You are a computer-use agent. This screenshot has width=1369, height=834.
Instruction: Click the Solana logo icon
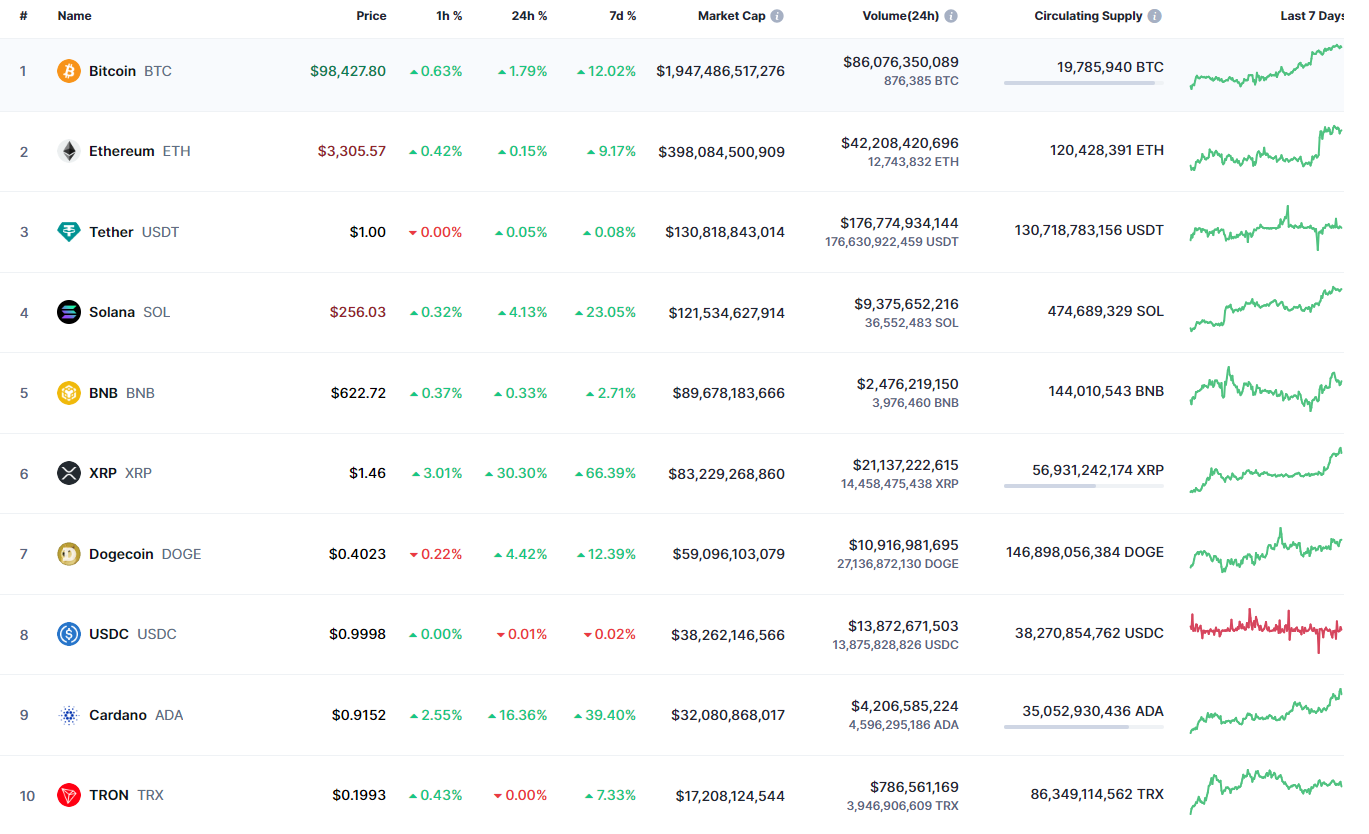[68, 312]
